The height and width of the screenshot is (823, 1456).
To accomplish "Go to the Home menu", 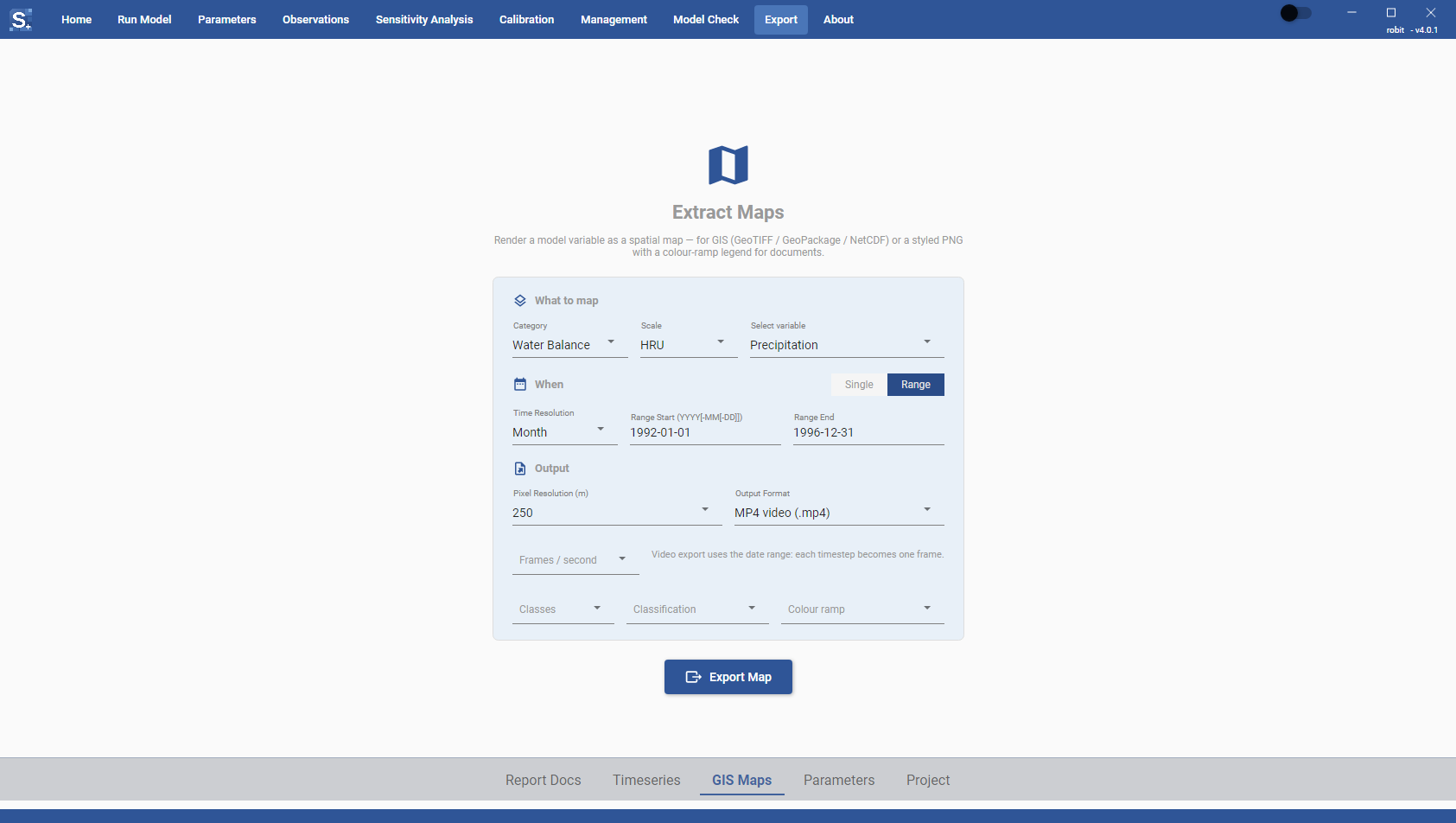I will (77, 20).
